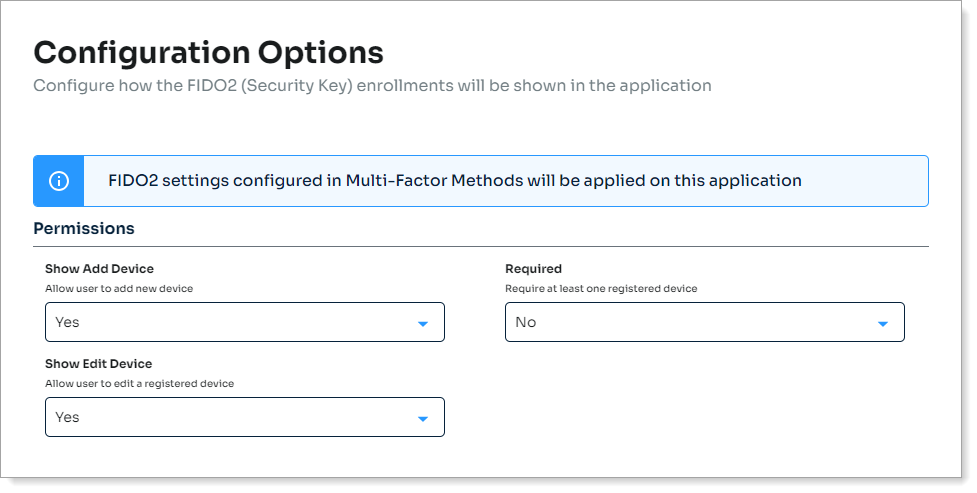Click the 'Show Edit Device' label
977x493 pixels.
click(98, 364)
